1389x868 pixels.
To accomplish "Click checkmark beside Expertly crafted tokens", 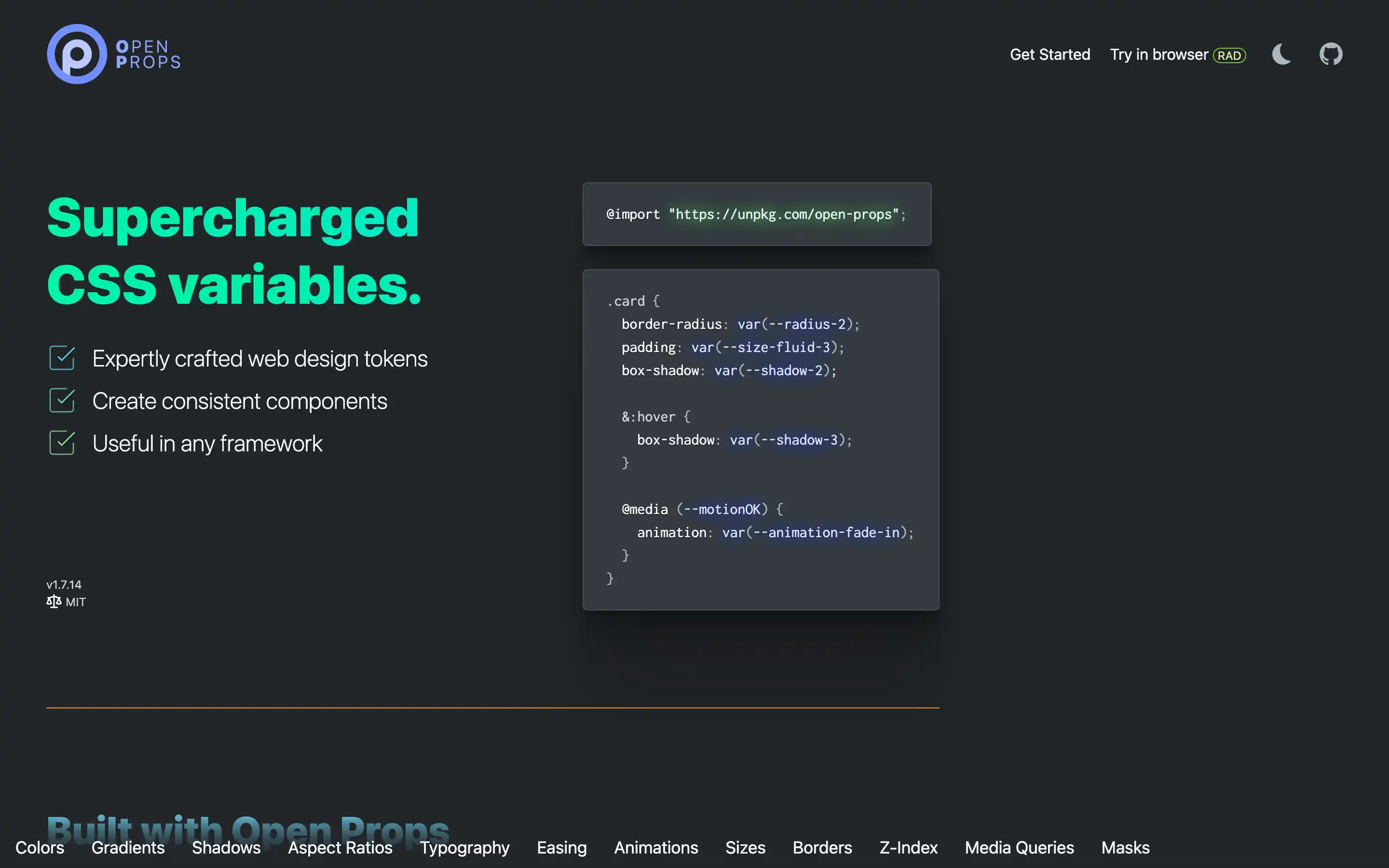I will pyautogui.click(x=62, y=358).
